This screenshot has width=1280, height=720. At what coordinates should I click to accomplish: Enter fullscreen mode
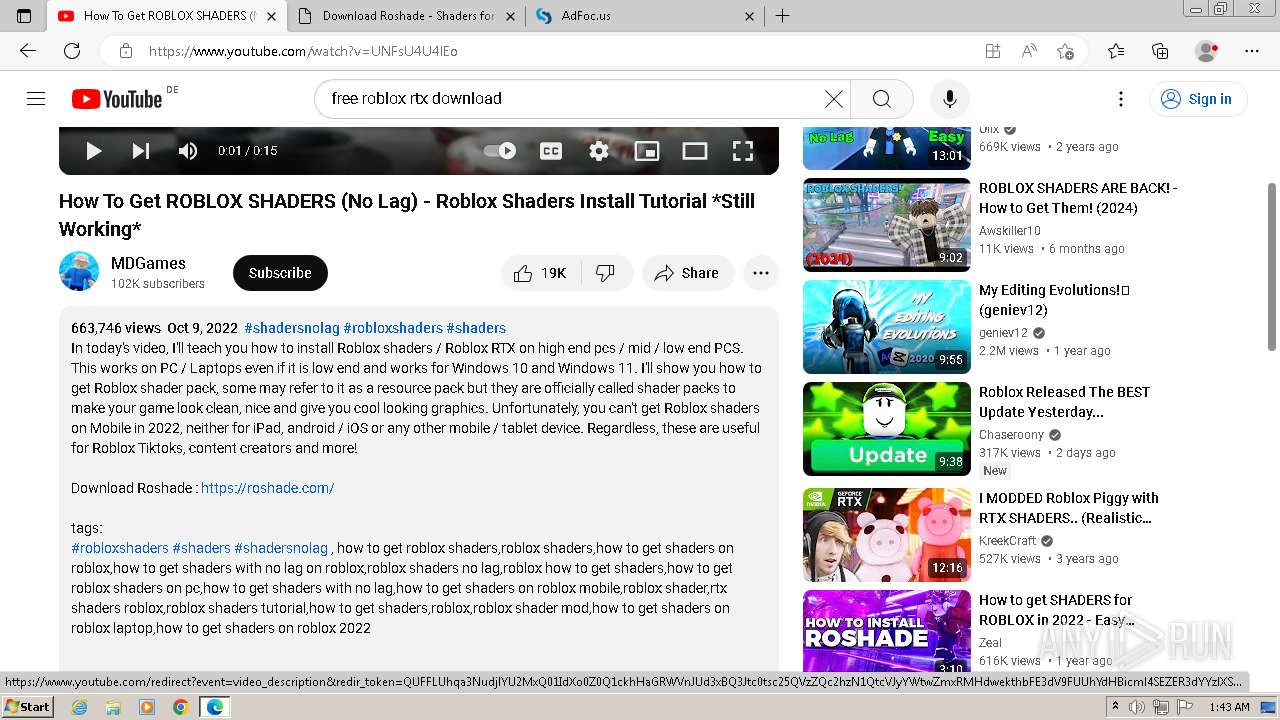coord(743,151)
